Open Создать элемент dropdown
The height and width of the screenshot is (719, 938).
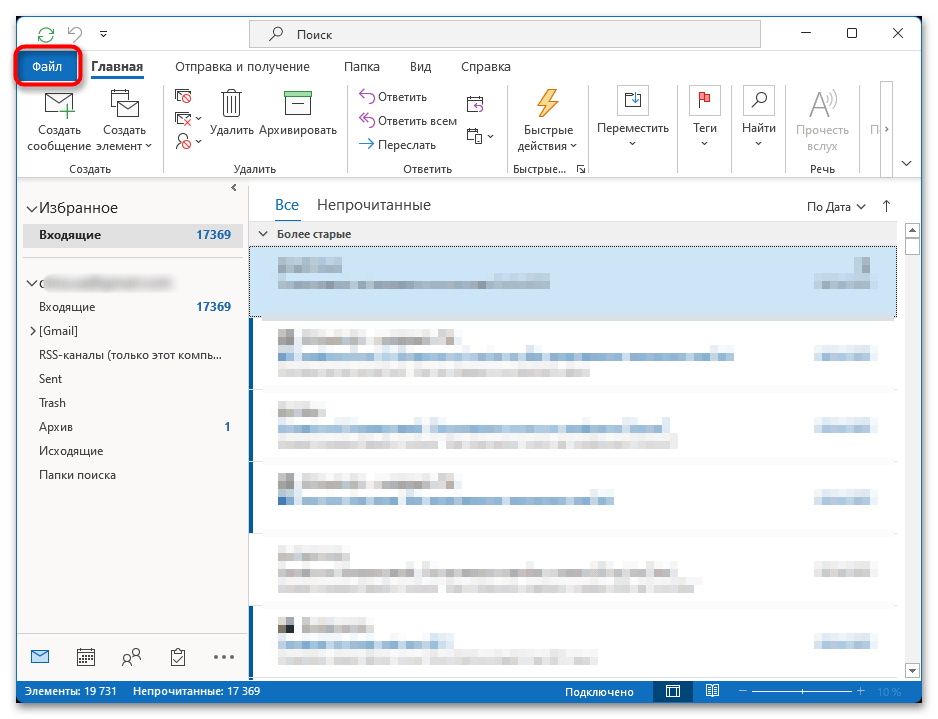(124, 121)
